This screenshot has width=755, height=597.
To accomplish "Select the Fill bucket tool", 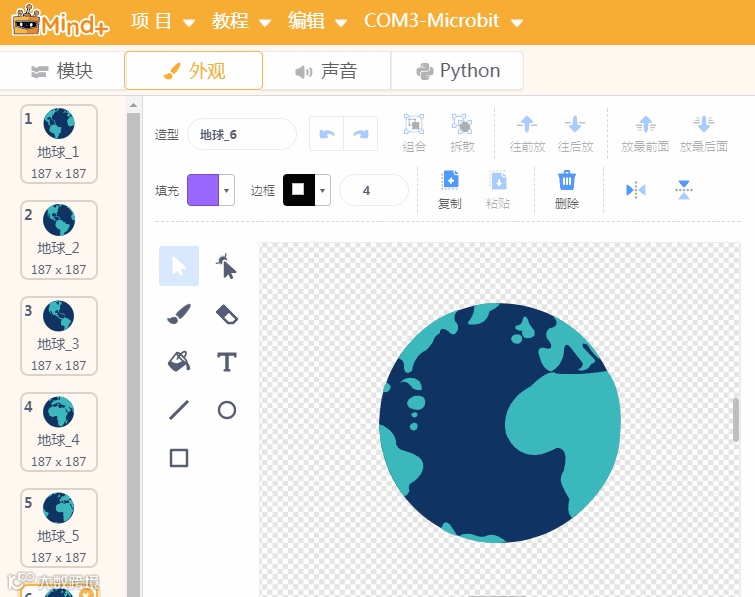I will [x=179, y=362].
